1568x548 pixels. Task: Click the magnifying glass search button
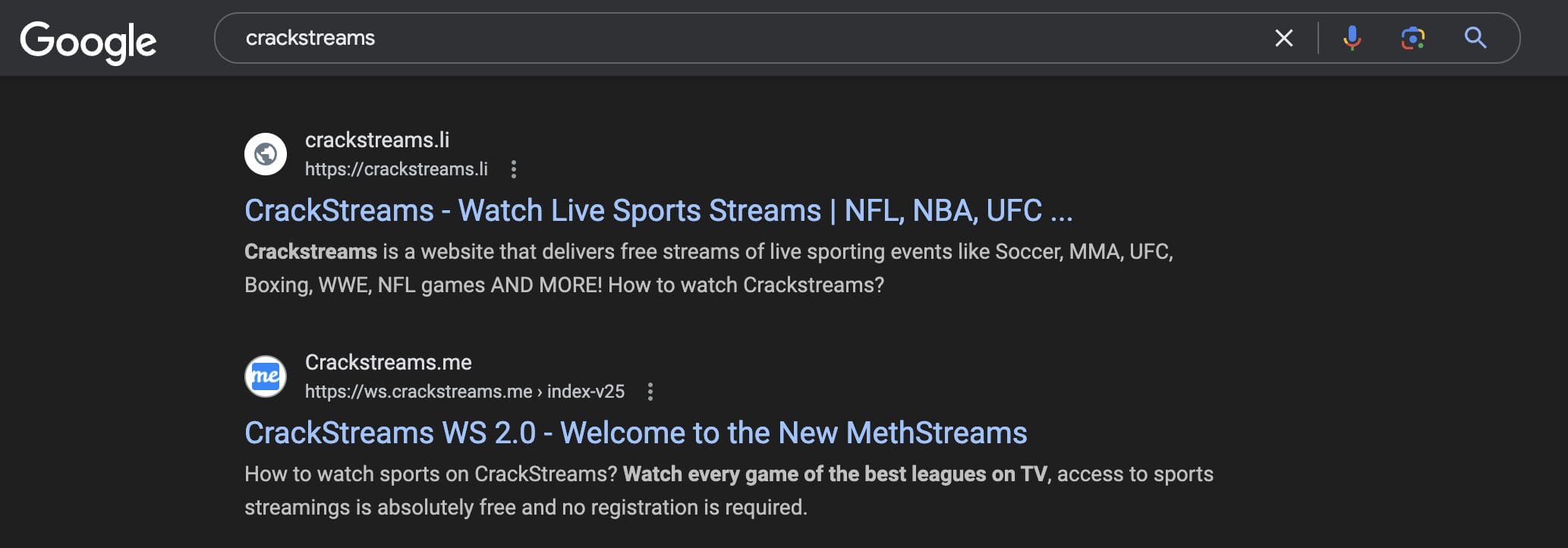[x=1475, y=38]
